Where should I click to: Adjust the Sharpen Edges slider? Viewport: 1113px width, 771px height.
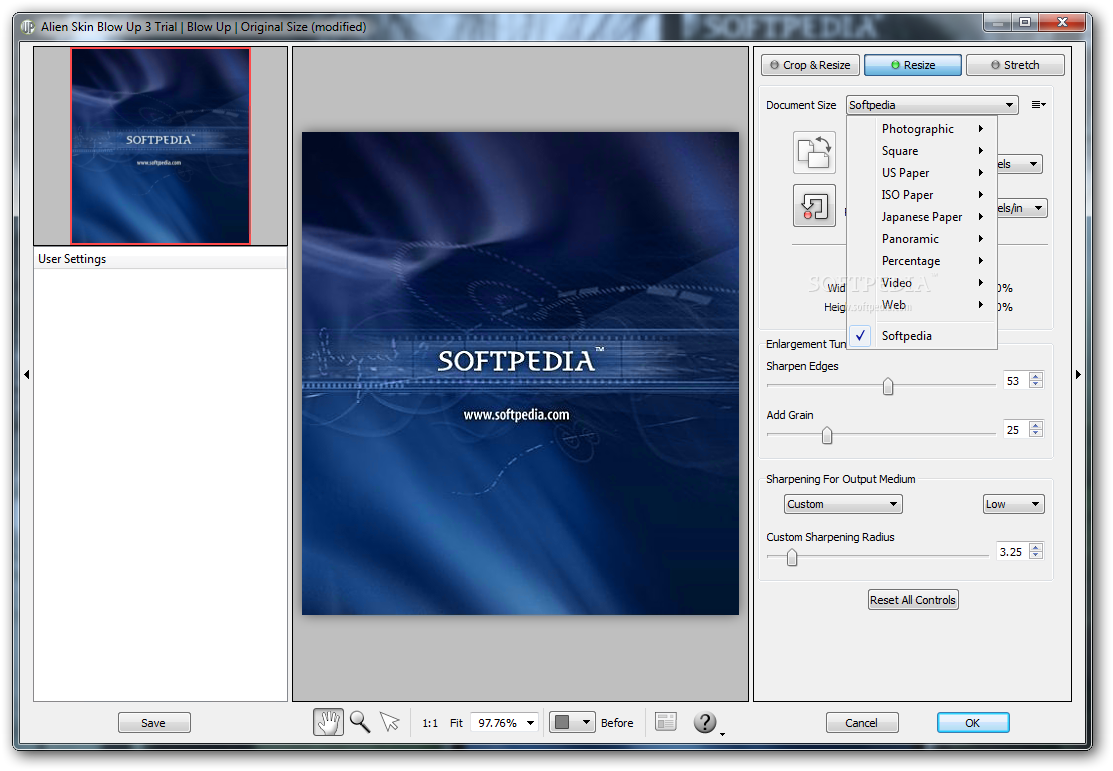888,386
